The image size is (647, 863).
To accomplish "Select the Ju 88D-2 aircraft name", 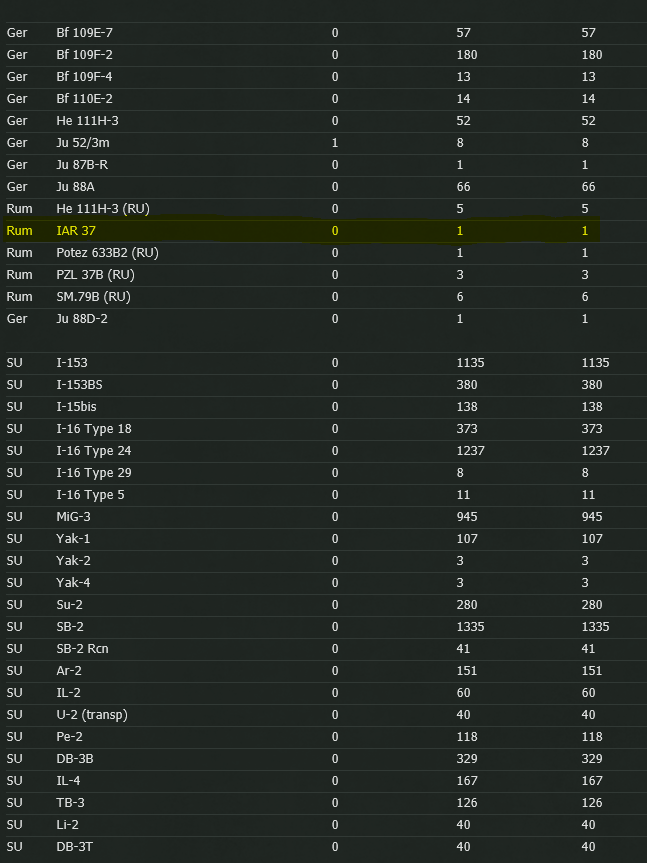I will click(x=82, y=319).
